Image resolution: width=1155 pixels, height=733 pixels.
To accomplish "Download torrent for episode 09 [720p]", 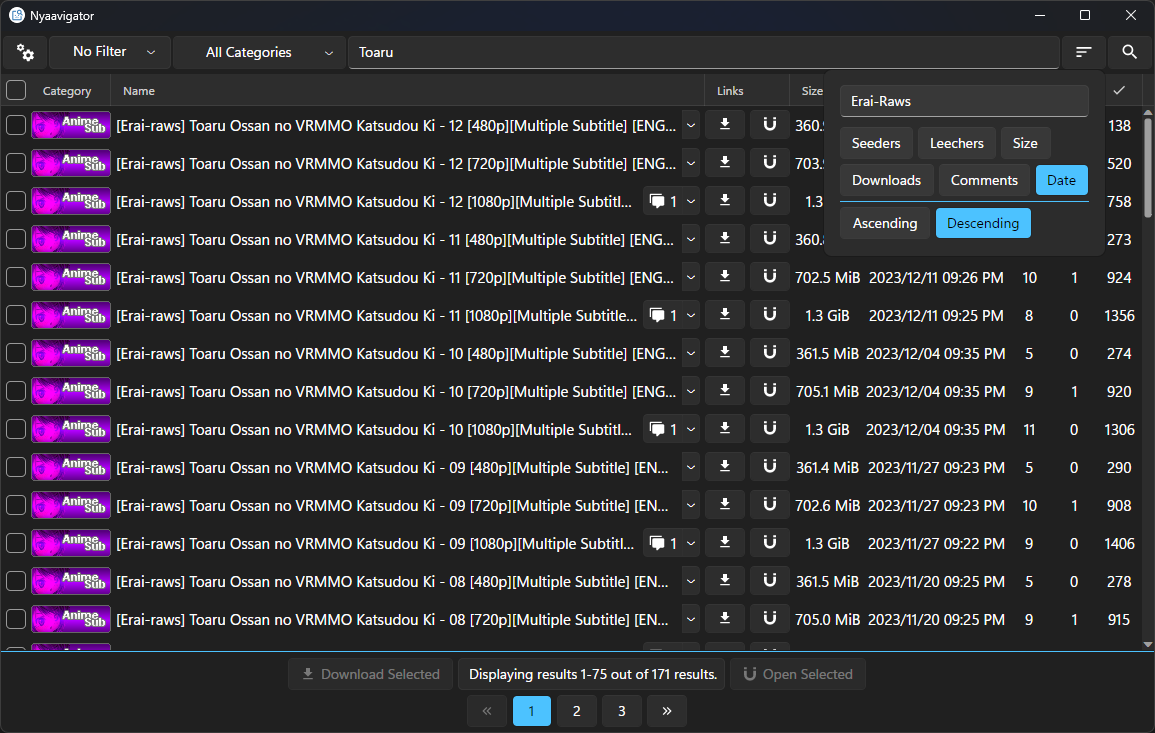I will [x=725, y=505].
